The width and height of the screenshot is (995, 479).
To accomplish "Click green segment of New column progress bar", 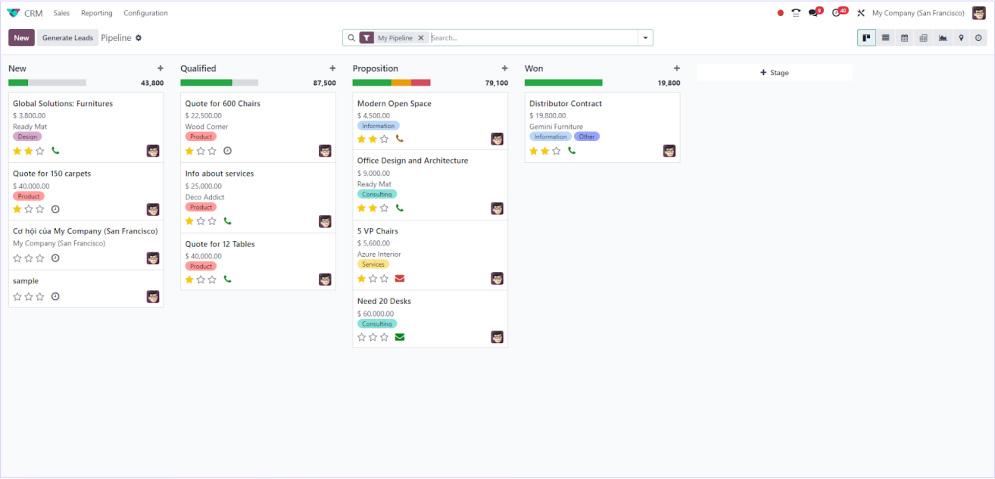I will [18, 82].
